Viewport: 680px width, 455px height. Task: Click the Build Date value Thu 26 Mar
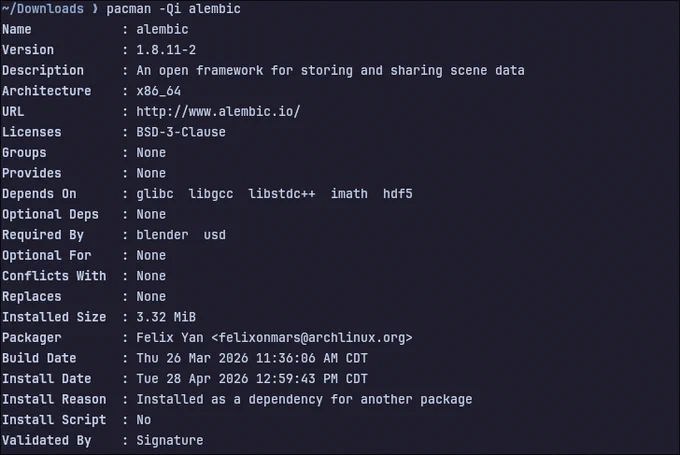252,358
